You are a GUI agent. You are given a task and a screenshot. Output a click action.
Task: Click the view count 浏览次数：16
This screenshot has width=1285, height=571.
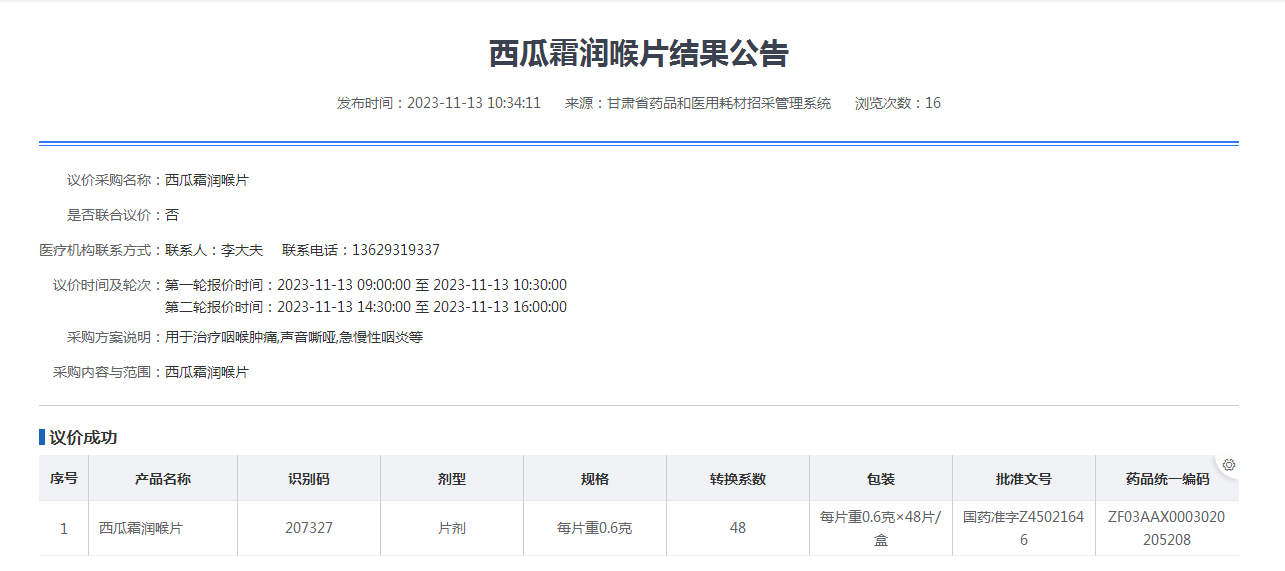898,103
